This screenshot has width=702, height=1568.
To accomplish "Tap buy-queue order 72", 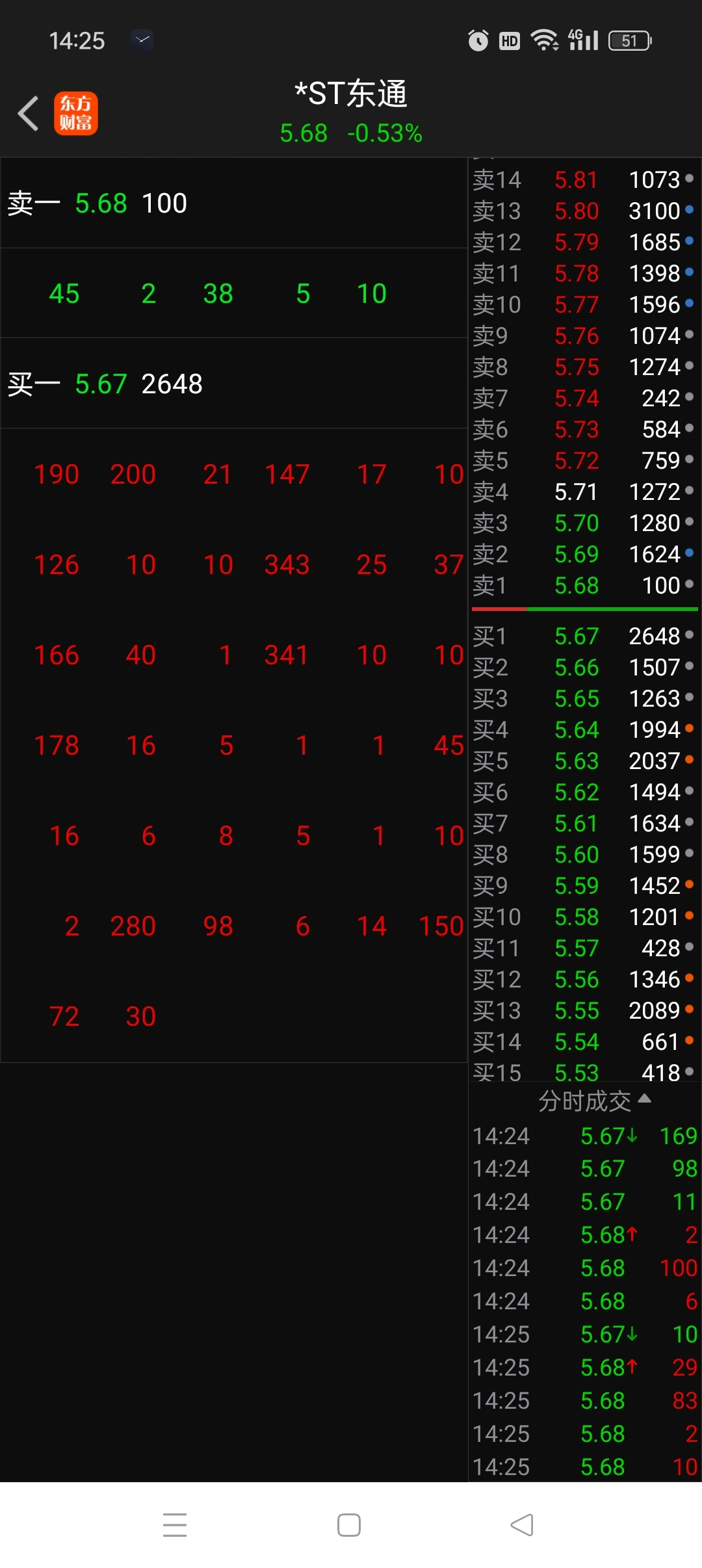I will [x=64, y=1016].
